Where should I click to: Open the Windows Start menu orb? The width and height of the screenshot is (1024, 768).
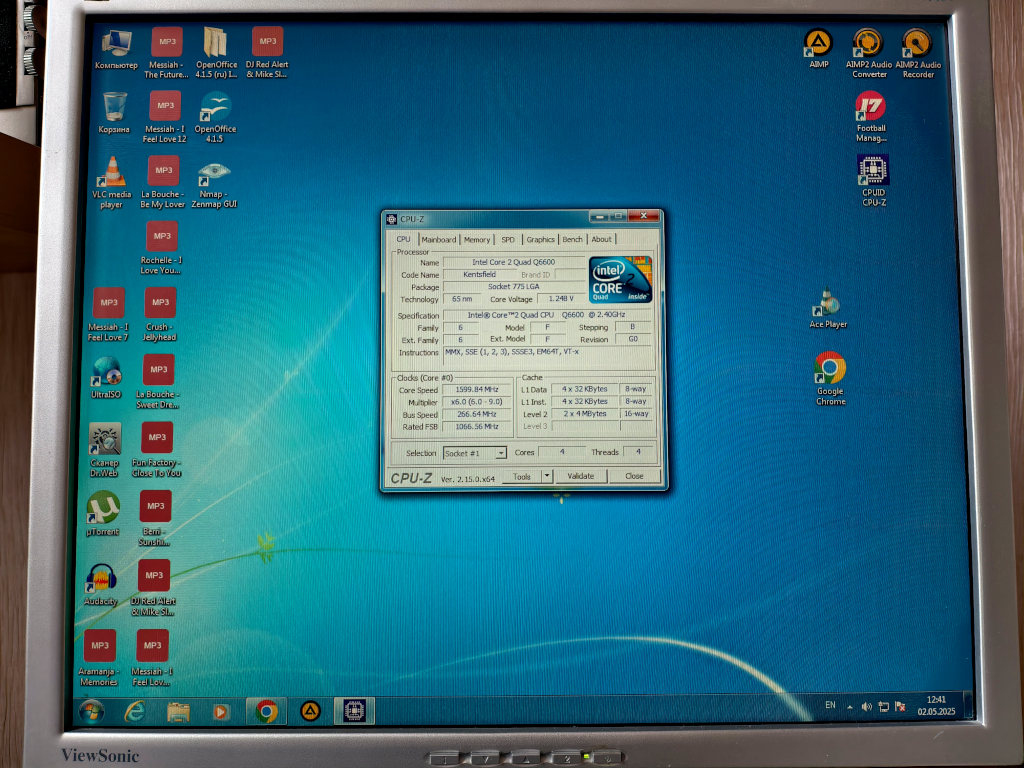[x=91, y=711]
